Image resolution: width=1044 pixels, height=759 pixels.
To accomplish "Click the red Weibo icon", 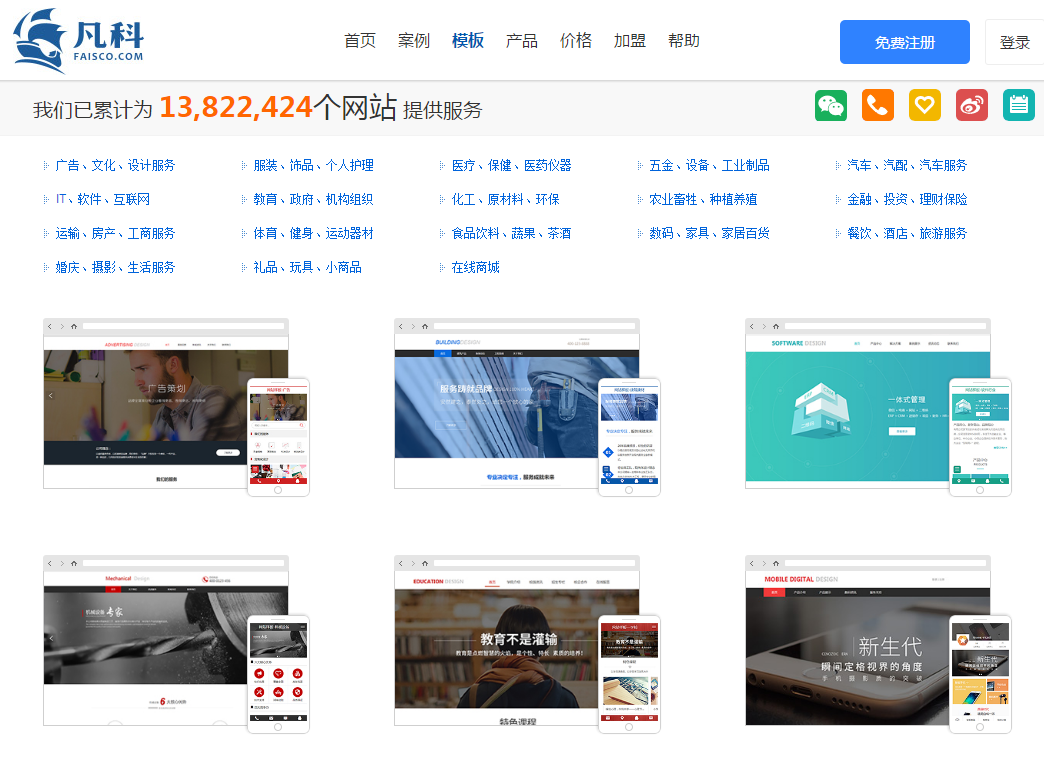I will click(x=971, y=105).
